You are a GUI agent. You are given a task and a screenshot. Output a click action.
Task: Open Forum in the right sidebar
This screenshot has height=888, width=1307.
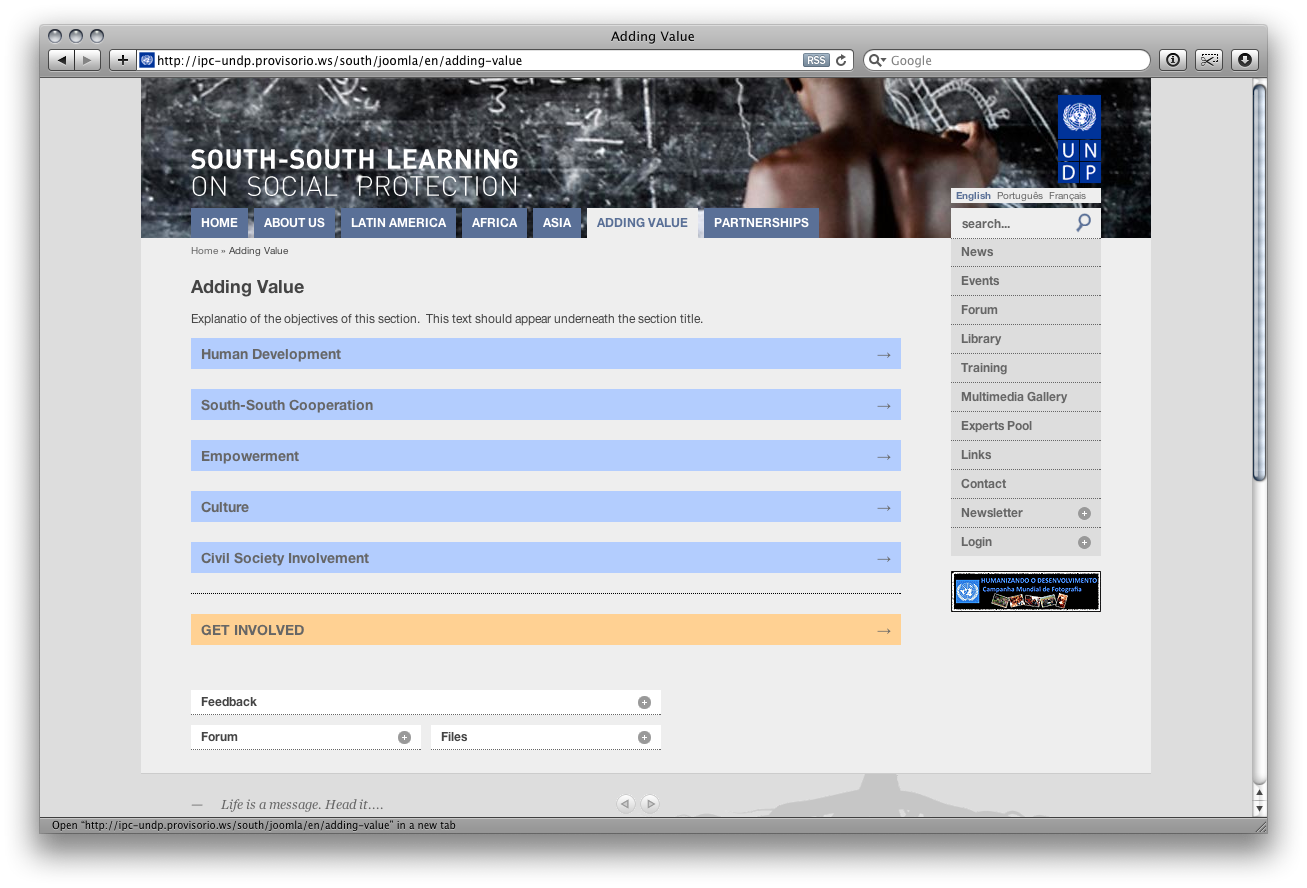click(x=1026, y=310)
